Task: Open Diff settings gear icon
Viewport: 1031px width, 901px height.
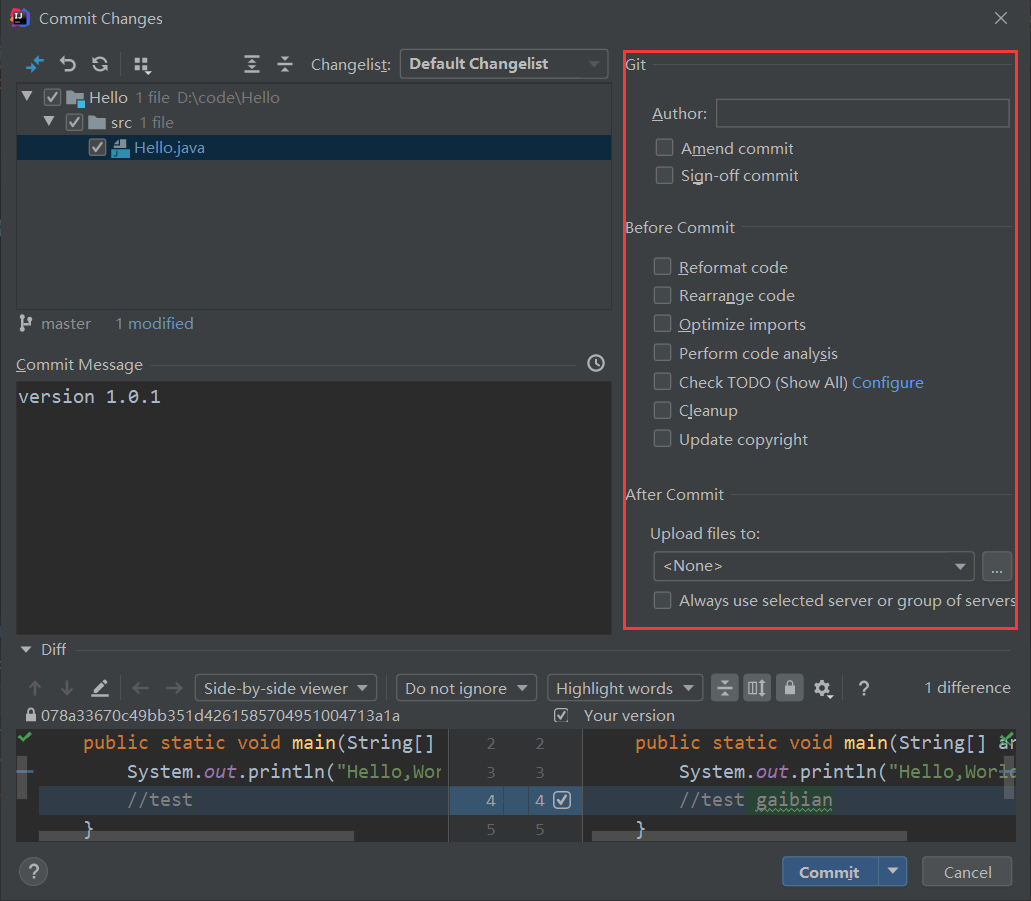Action: pyautogui.click(x=823, y=689)
